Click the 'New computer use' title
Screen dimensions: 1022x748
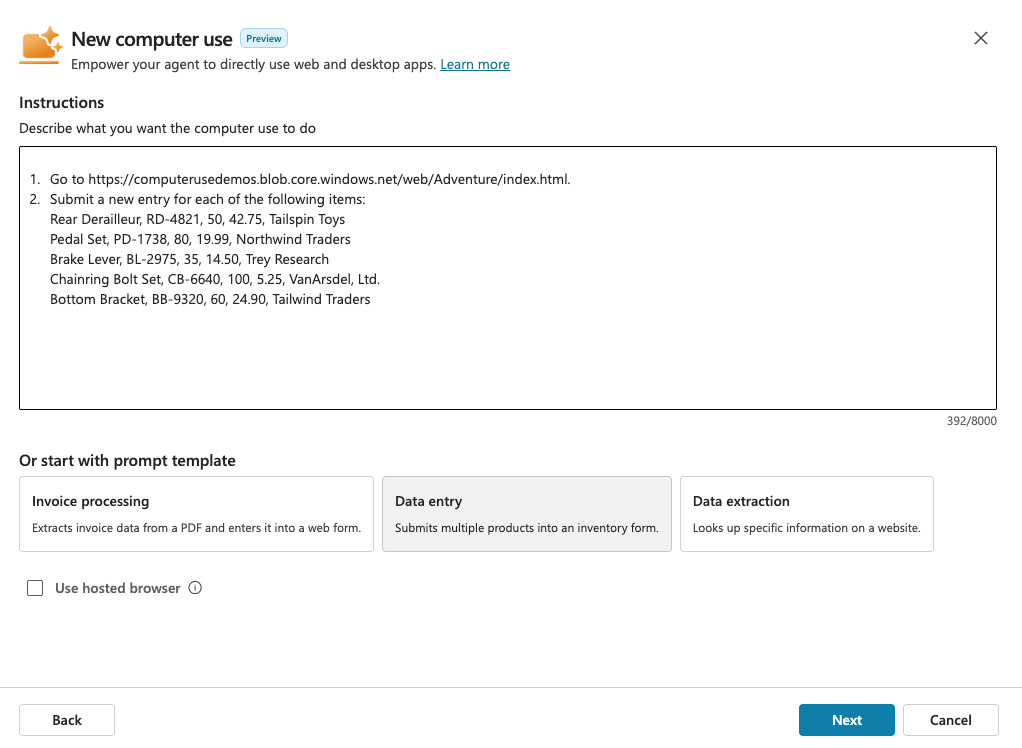coord(152,40)
